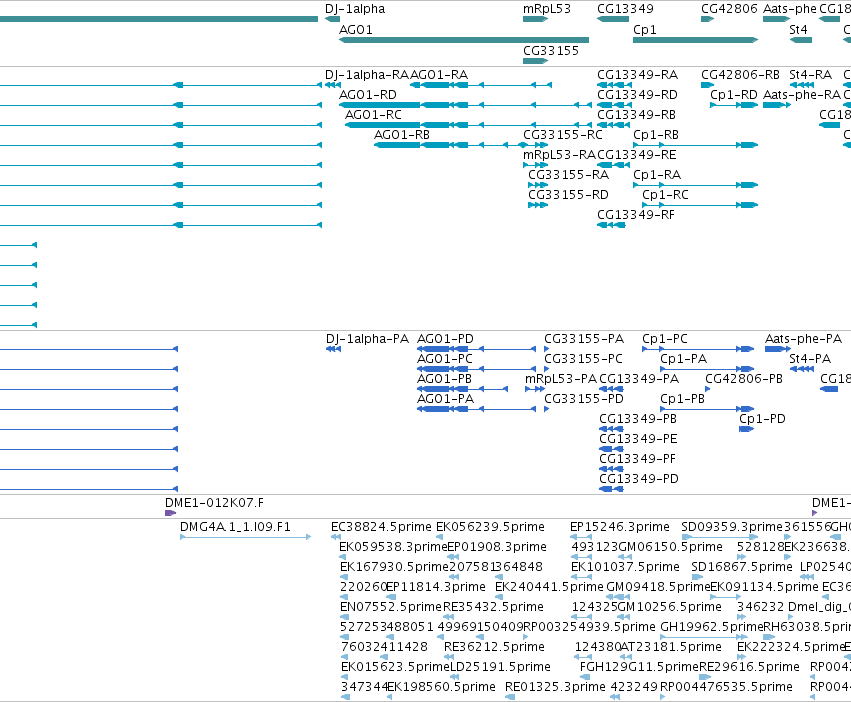The image size is (851, 702).
Task: Select the CG42806 gene label
Action: click(x=729, y=9)
